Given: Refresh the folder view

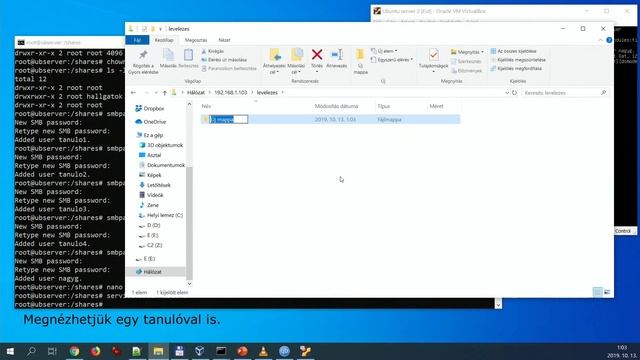Looking at the screenshot, I should pos(514,93).
